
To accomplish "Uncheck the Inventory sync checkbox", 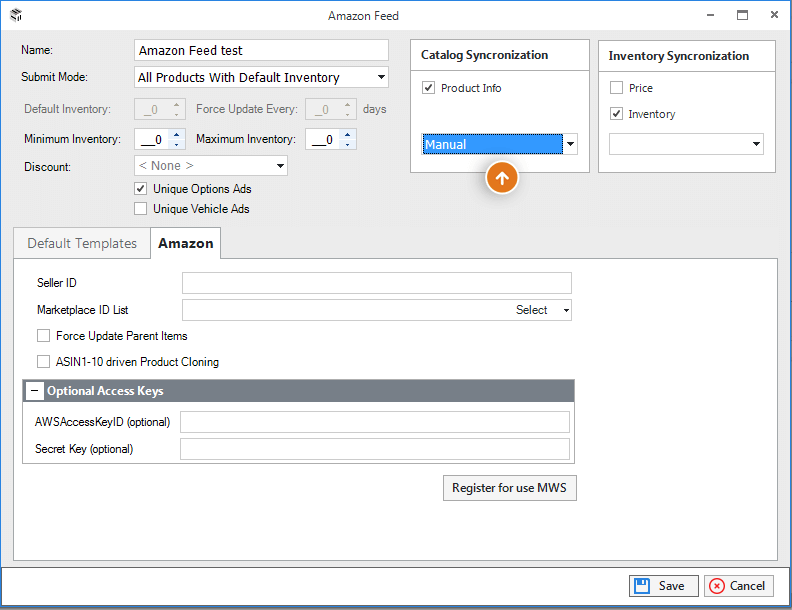I will point(616,114).
